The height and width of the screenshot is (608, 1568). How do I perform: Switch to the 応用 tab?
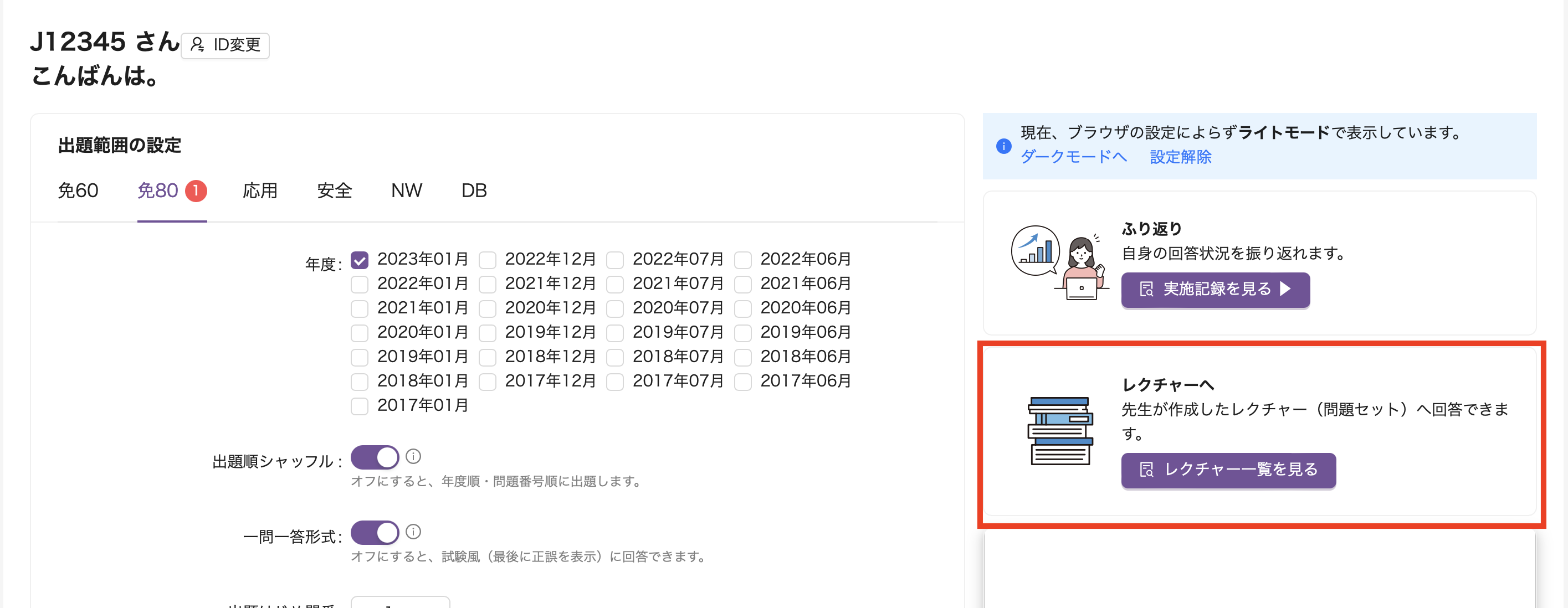[260, 190]
